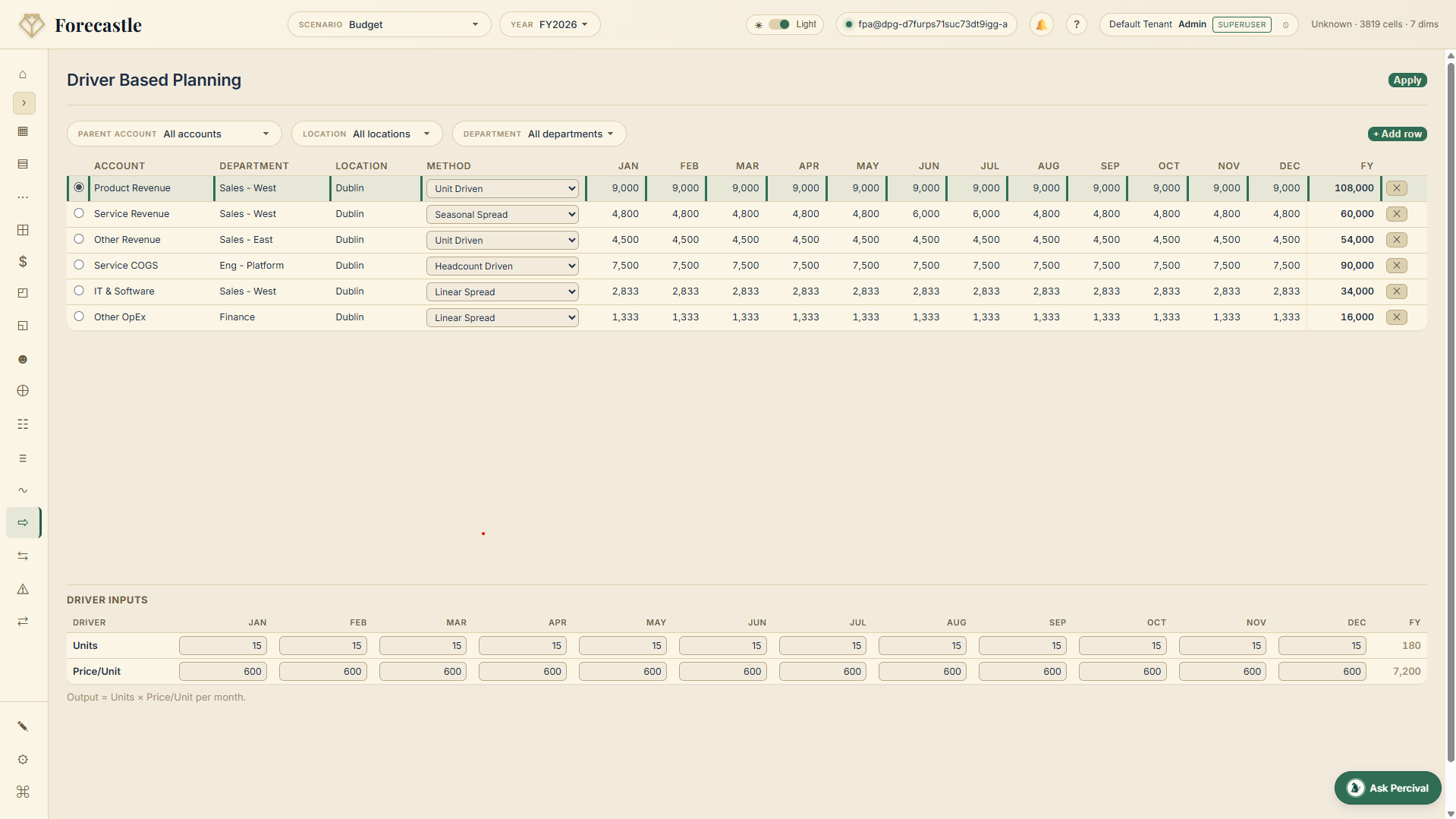This screenshot has height=819, width=1456.
Task: Select the Service COGS row radio button
Action: [79, 265]
